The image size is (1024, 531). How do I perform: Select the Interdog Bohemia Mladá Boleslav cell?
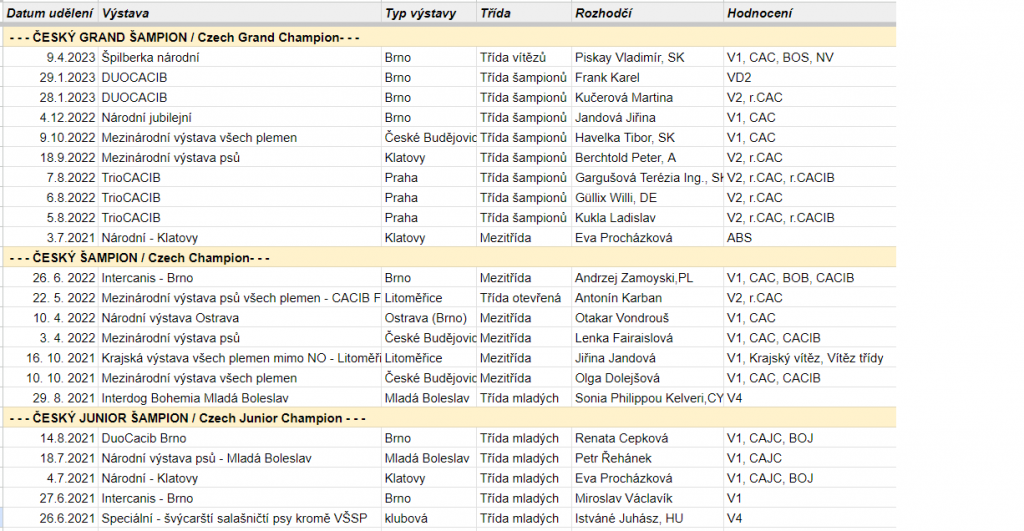click(240, 398)
